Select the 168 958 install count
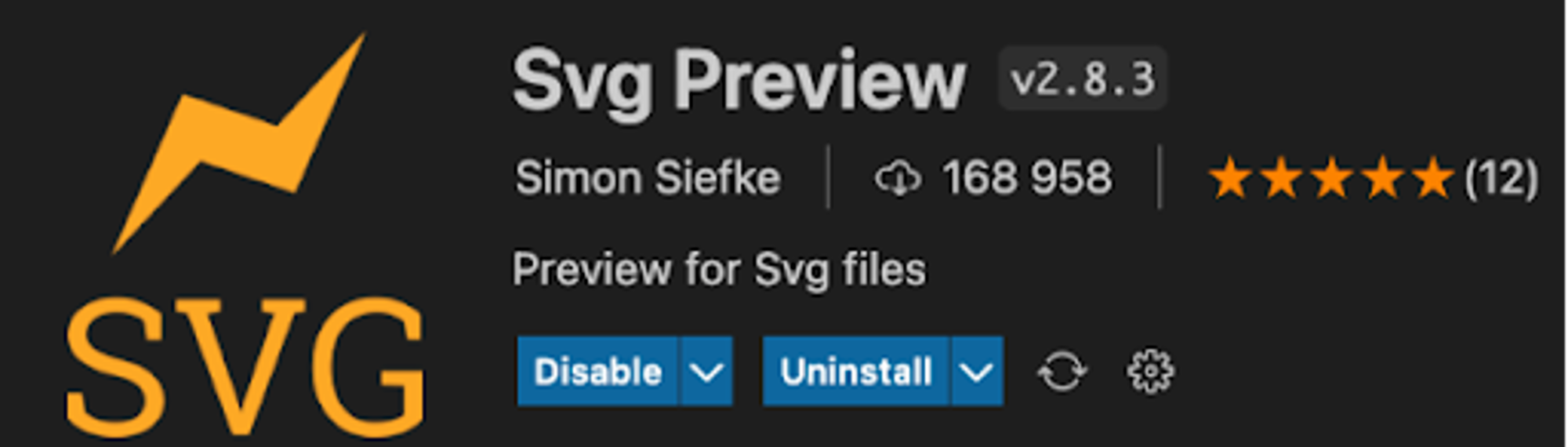Image resolution: width=1568 pixels, height=447 pixels. click(1027, 177)
